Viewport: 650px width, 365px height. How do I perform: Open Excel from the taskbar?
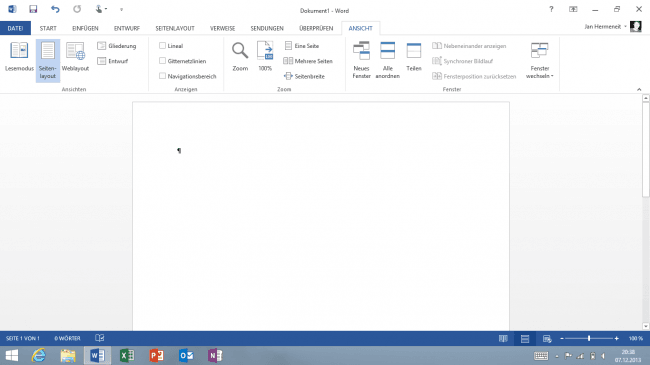tap(127, 355)
